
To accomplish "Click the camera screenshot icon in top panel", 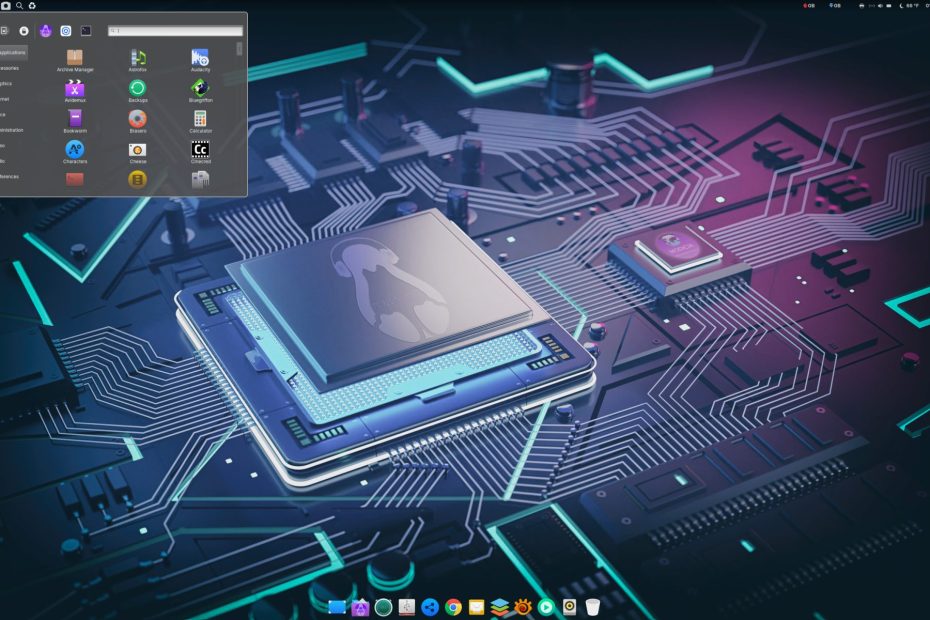I will tap(5, 5).
